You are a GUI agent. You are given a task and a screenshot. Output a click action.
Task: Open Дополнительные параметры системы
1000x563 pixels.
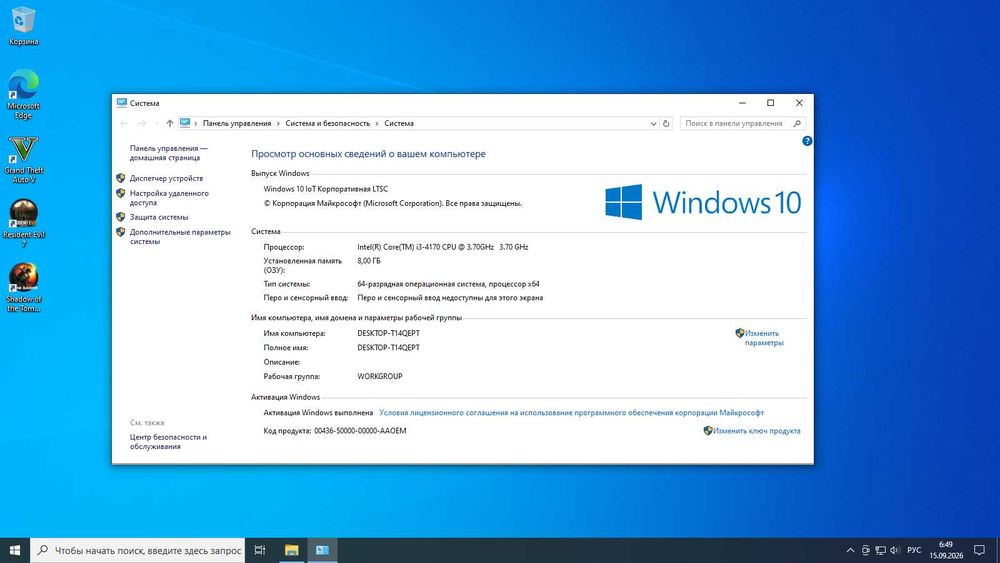(x=180, y=237)
